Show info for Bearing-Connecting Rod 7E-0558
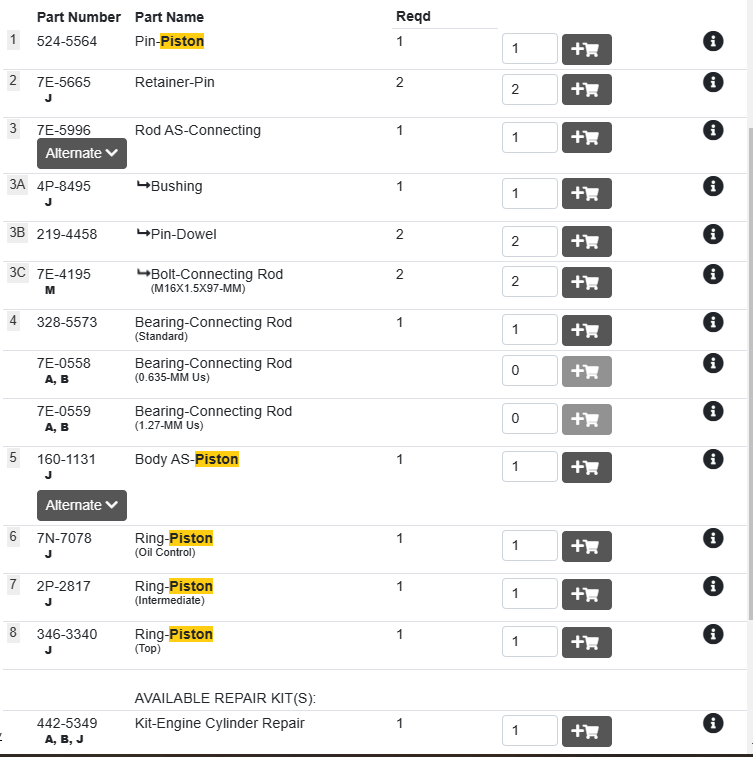The width and height of the screenshot is (753, 757). click(713, 363)
